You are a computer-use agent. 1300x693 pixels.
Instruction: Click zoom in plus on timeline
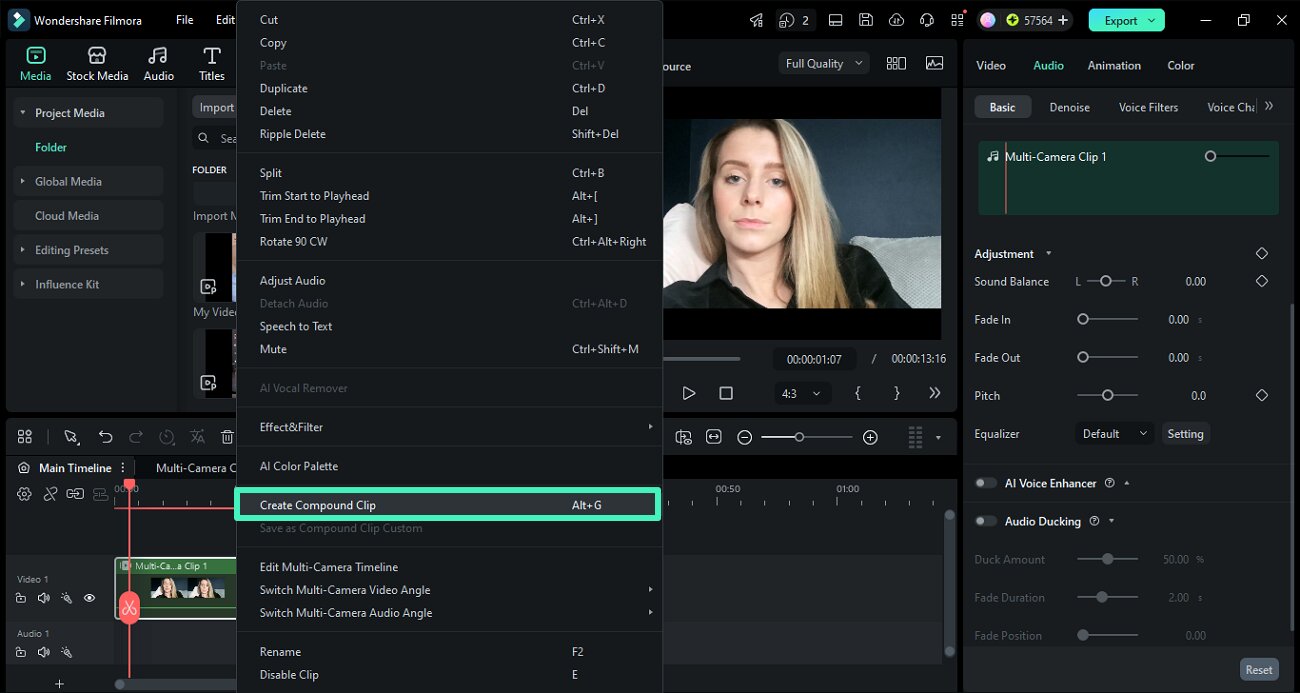click(x=870, y=437)
